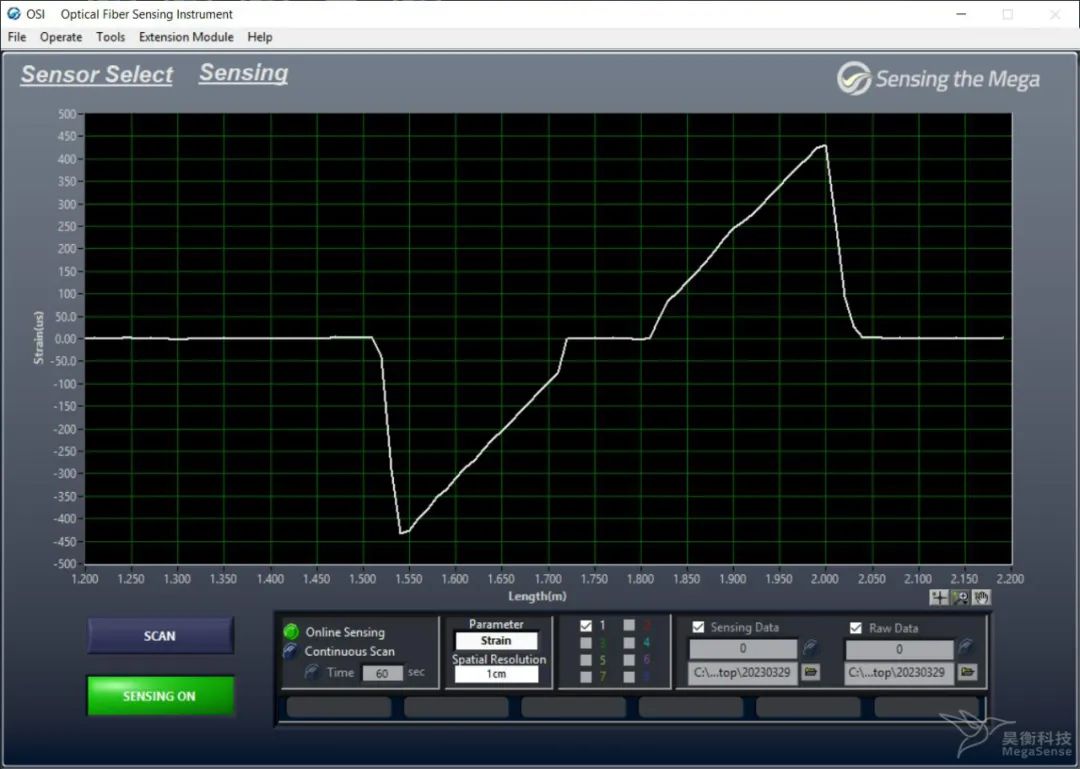Click the Raw Data count field
The image size is (1080, 769).
900,649
